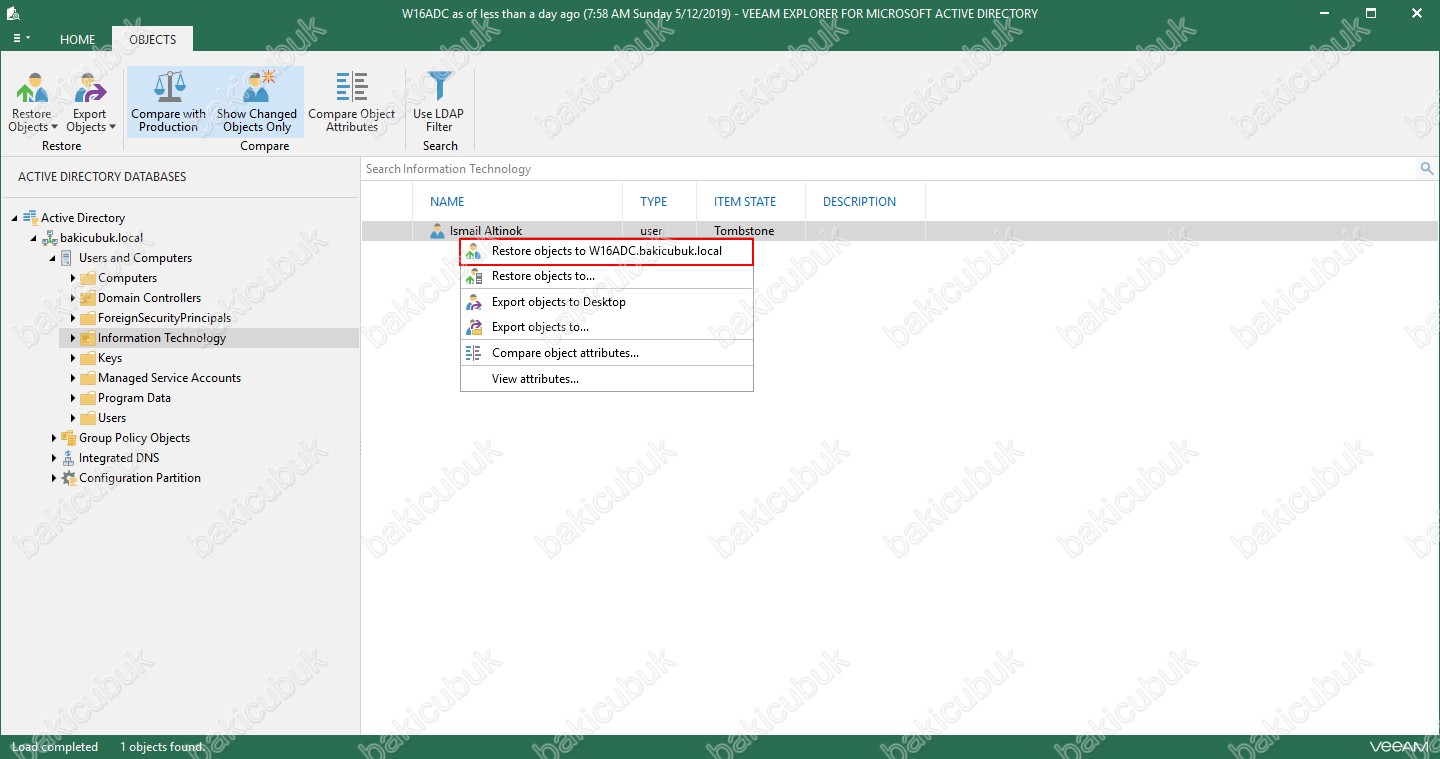Image resolution: width=1440 pixels, height=759 pixels.
Task: Choose Restore objects to... menu entry
Action: point(606,276)
